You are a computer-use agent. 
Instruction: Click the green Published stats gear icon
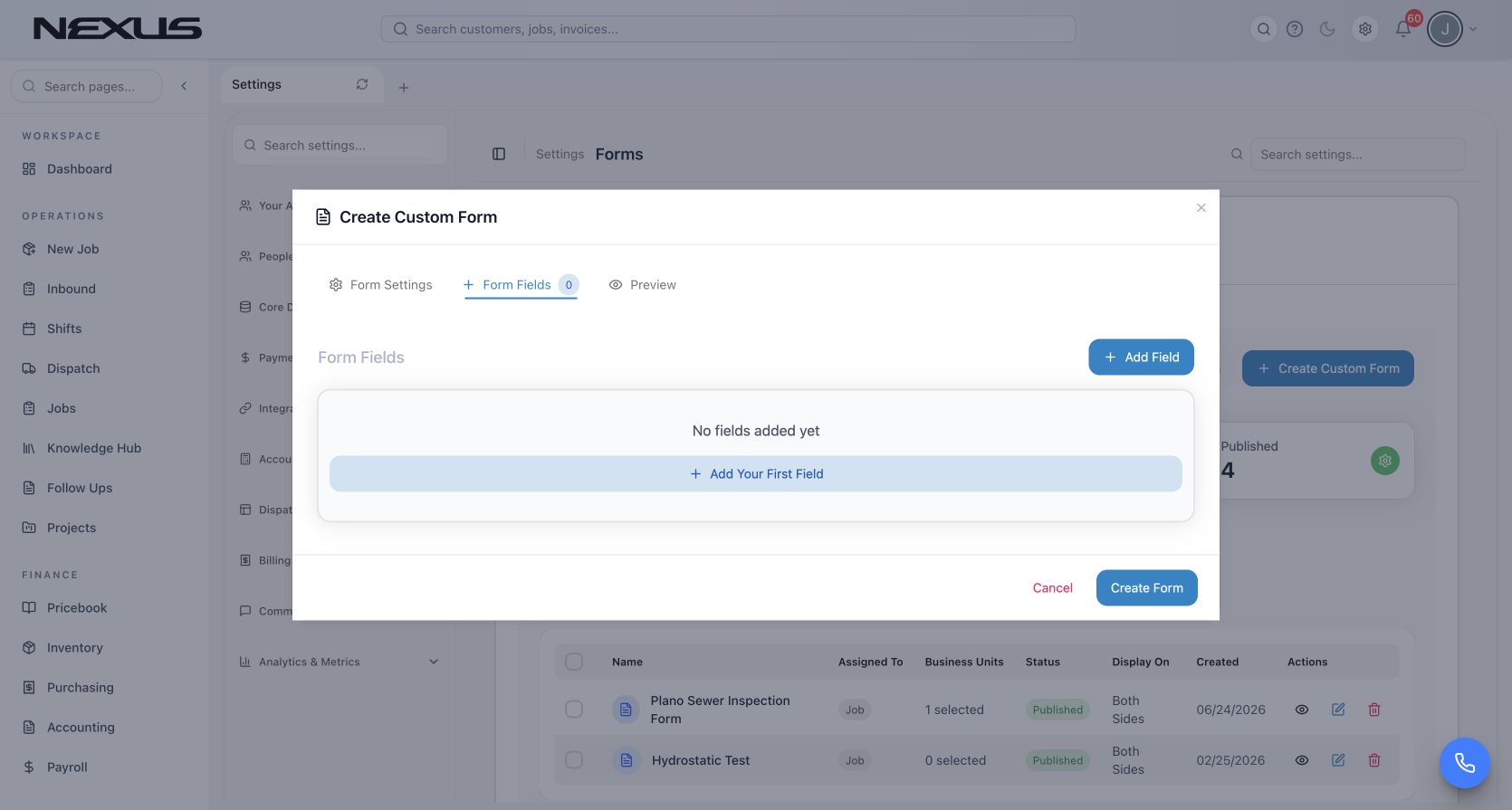point(1385,461)
